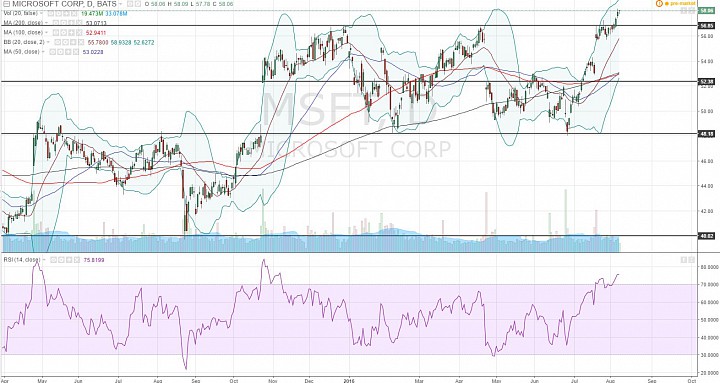Image resolution: width=720 pixels, height=383 pixels.
Task: Open MA (200, close) format settings icon
Action: (63, 23)
